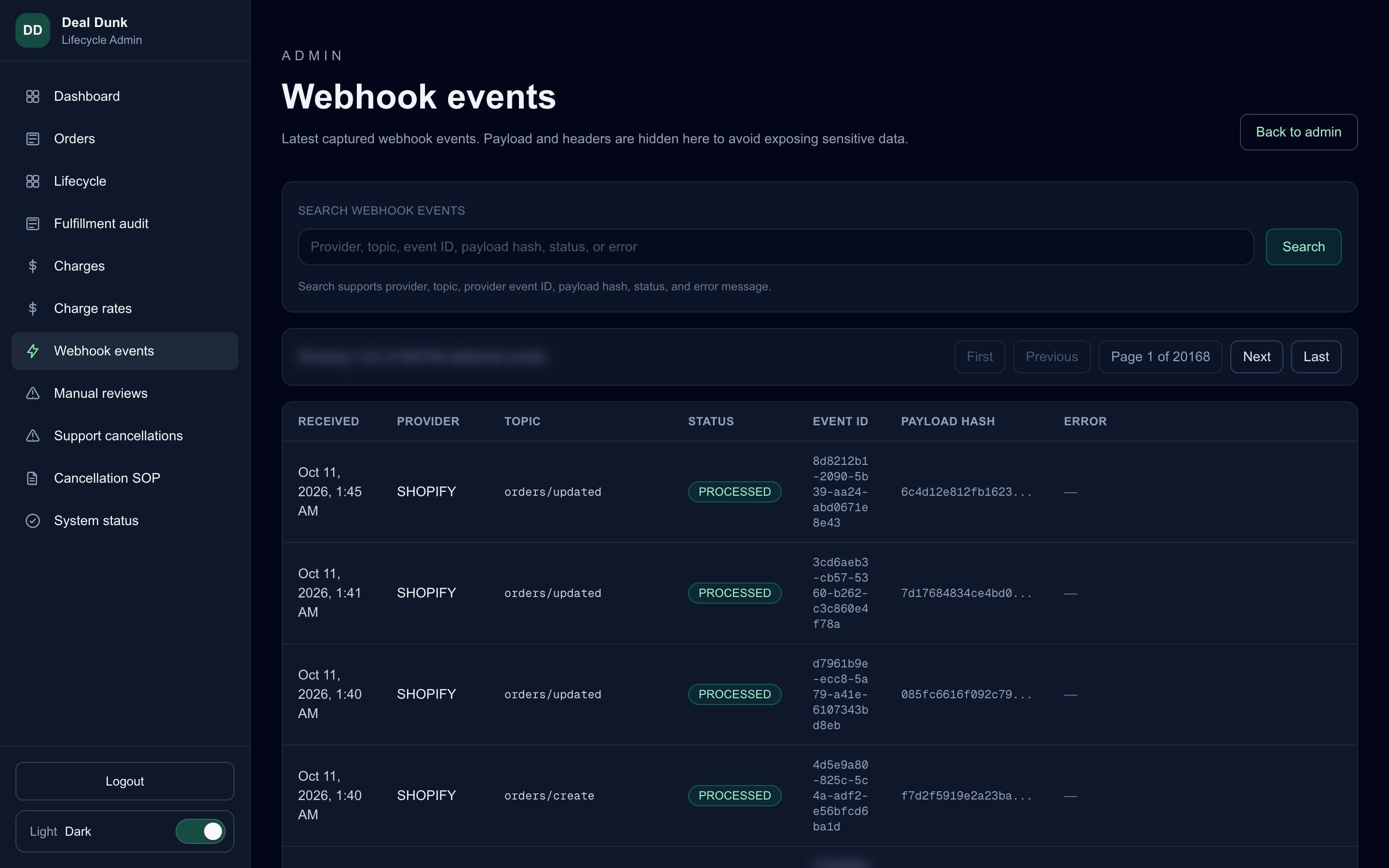
Task: Go to the Next page
Action: (1256, 357)
